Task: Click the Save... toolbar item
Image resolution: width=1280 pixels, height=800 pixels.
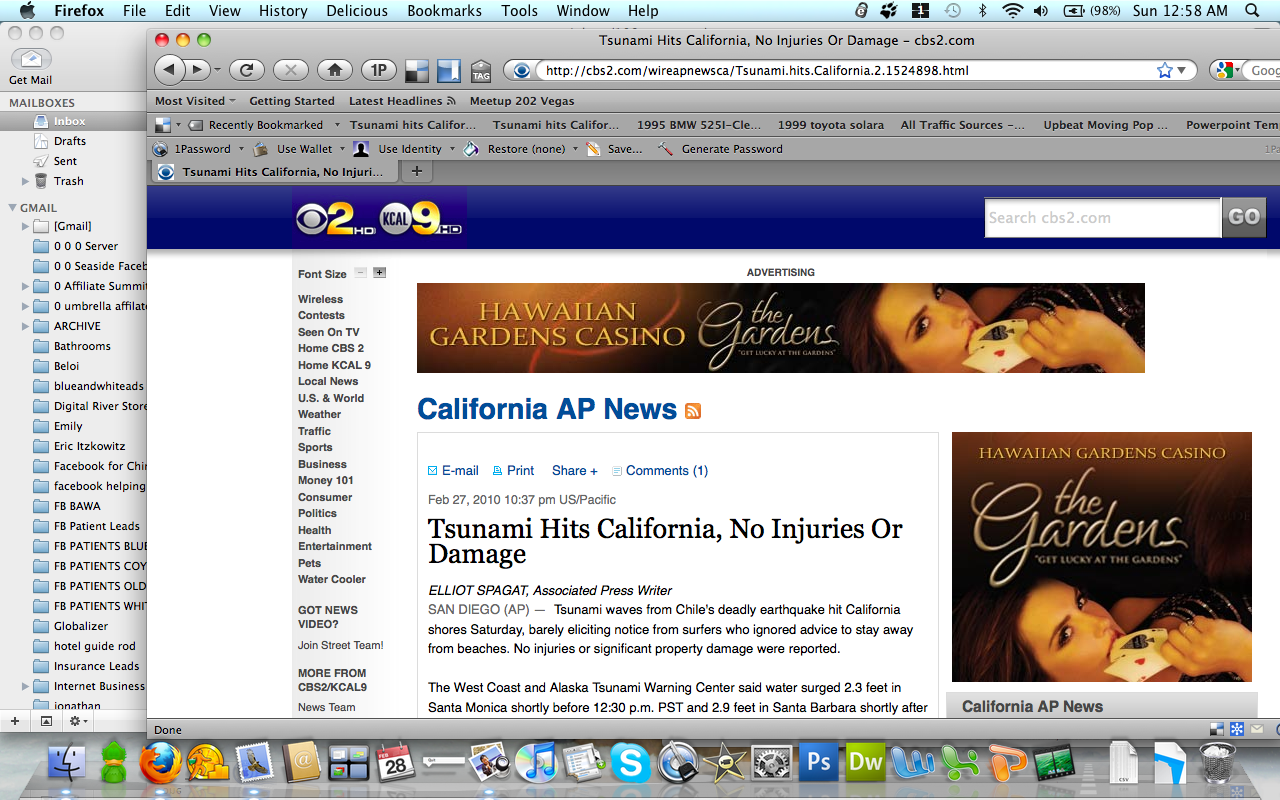Action: (x=614, y=149)
